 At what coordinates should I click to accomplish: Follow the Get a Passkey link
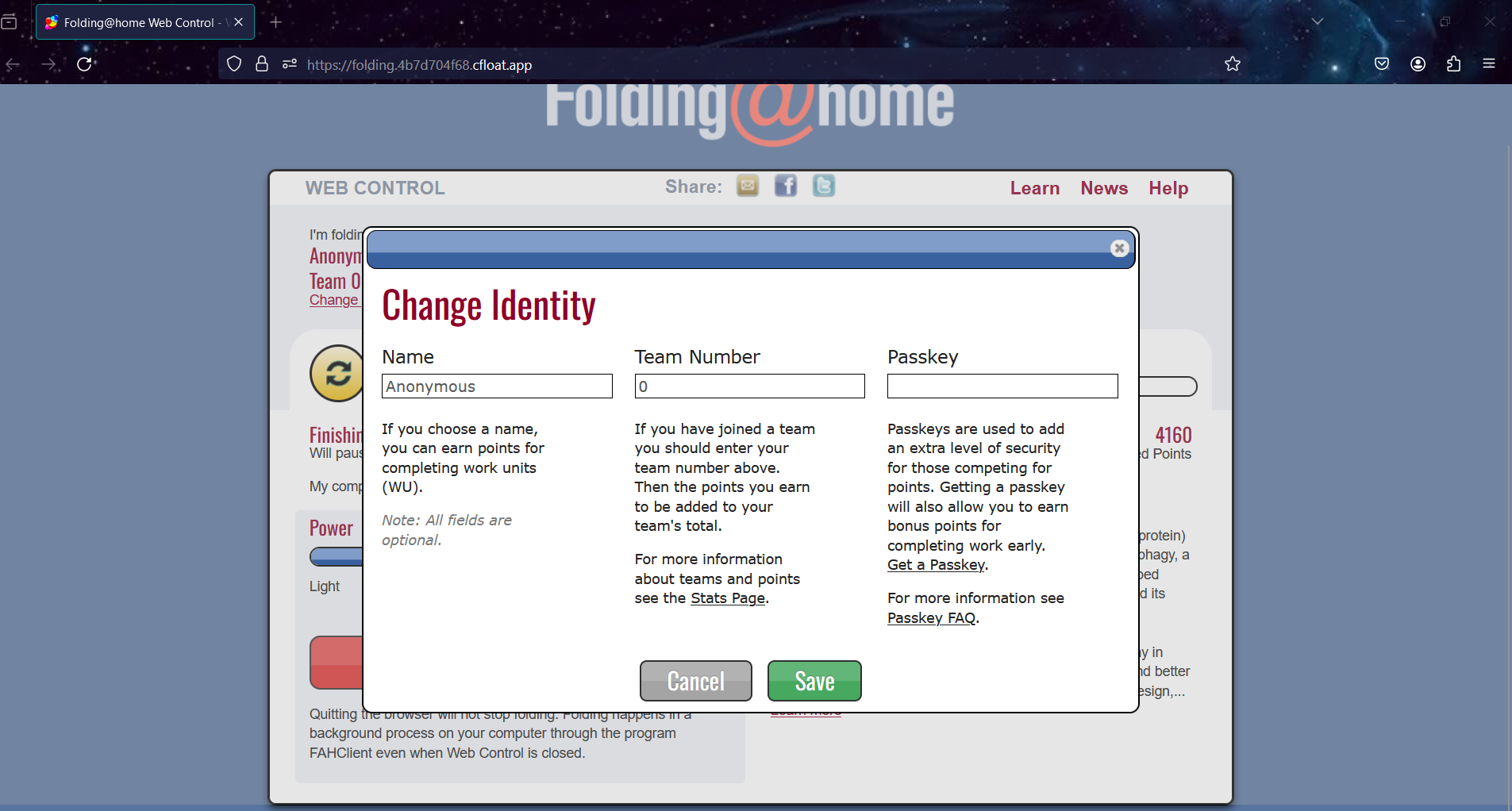pos(936,565)
